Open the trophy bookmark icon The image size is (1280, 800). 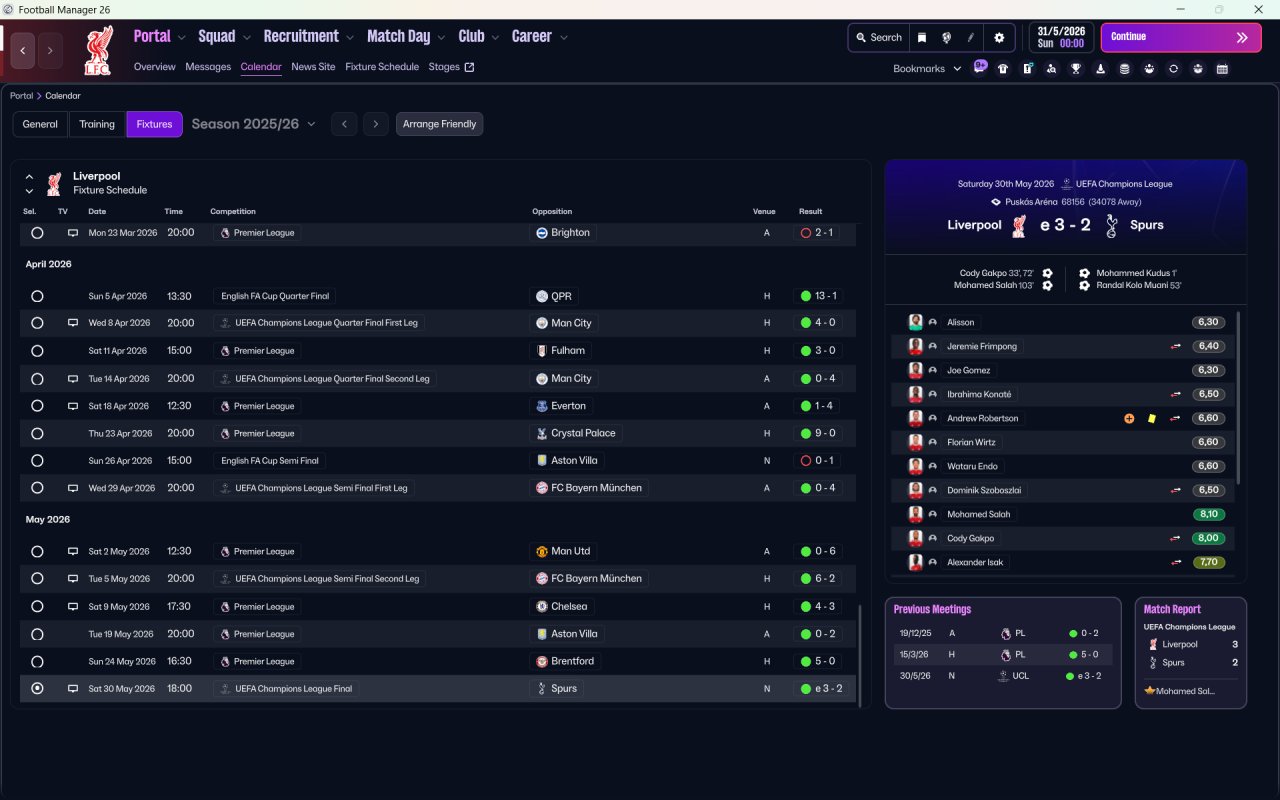click(x=1076, y=69)
